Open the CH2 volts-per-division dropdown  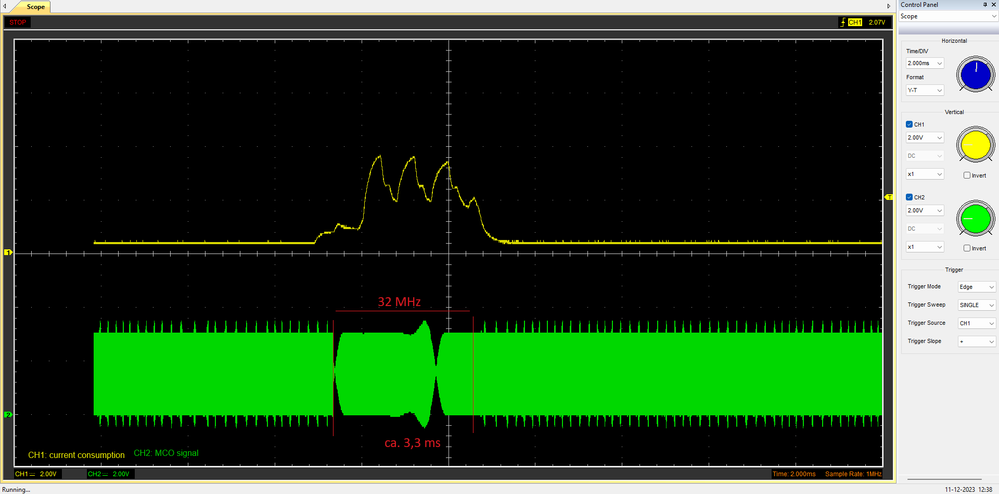pos(924,210)
